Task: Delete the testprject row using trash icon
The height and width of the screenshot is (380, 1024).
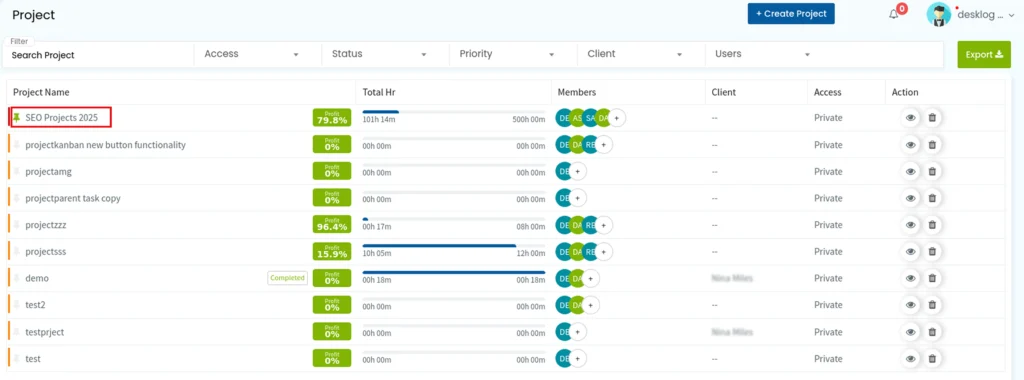Action: pos(932,332)
